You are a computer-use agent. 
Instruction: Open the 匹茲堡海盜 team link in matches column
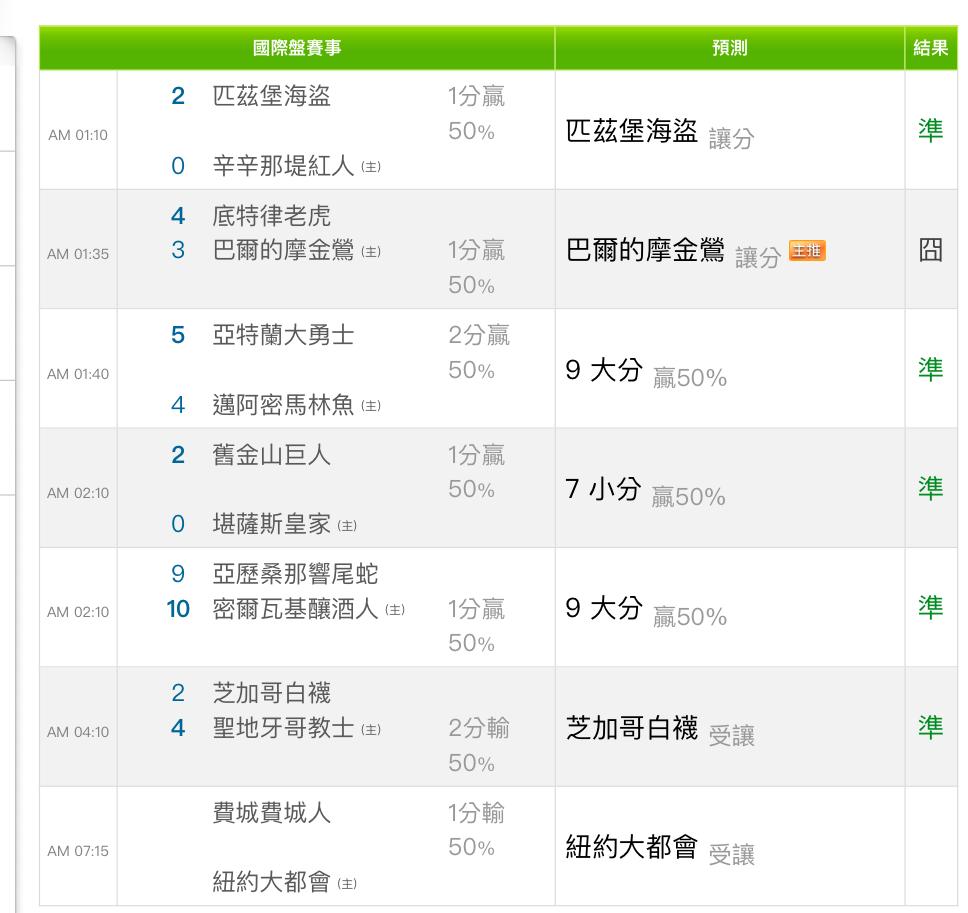[272, 96]
